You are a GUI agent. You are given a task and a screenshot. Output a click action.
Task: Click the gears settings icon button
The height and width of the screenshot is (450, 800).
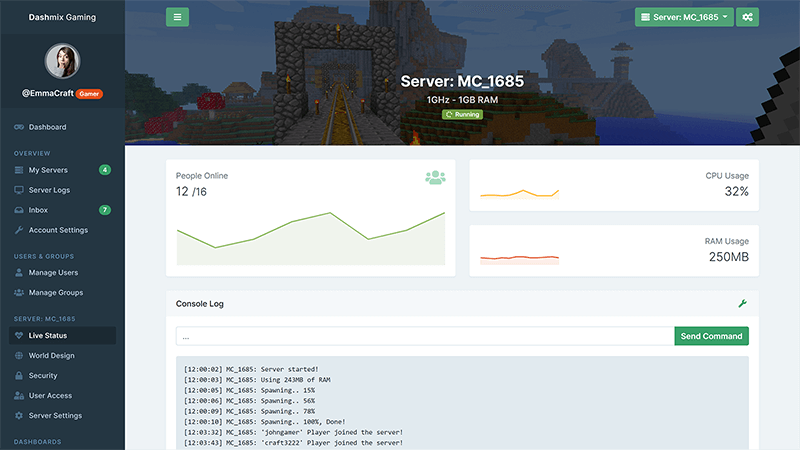[x=747, y=17]
